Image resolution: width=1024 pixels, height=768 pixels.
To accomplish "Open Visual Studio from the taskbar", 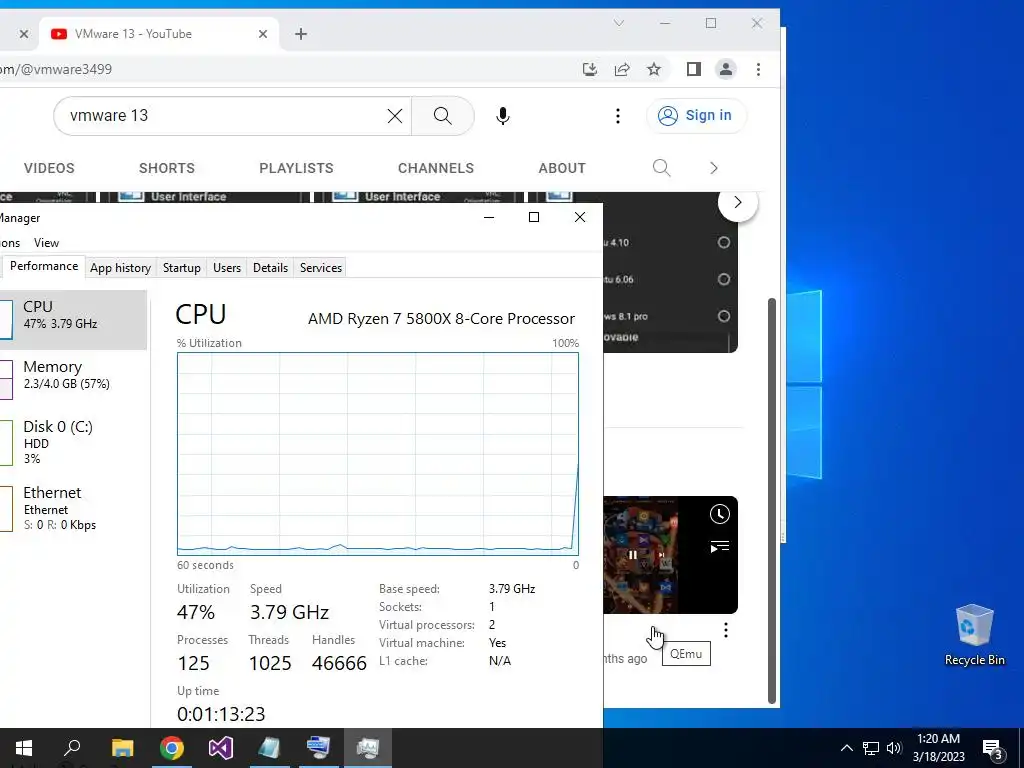I will point(221,748).
